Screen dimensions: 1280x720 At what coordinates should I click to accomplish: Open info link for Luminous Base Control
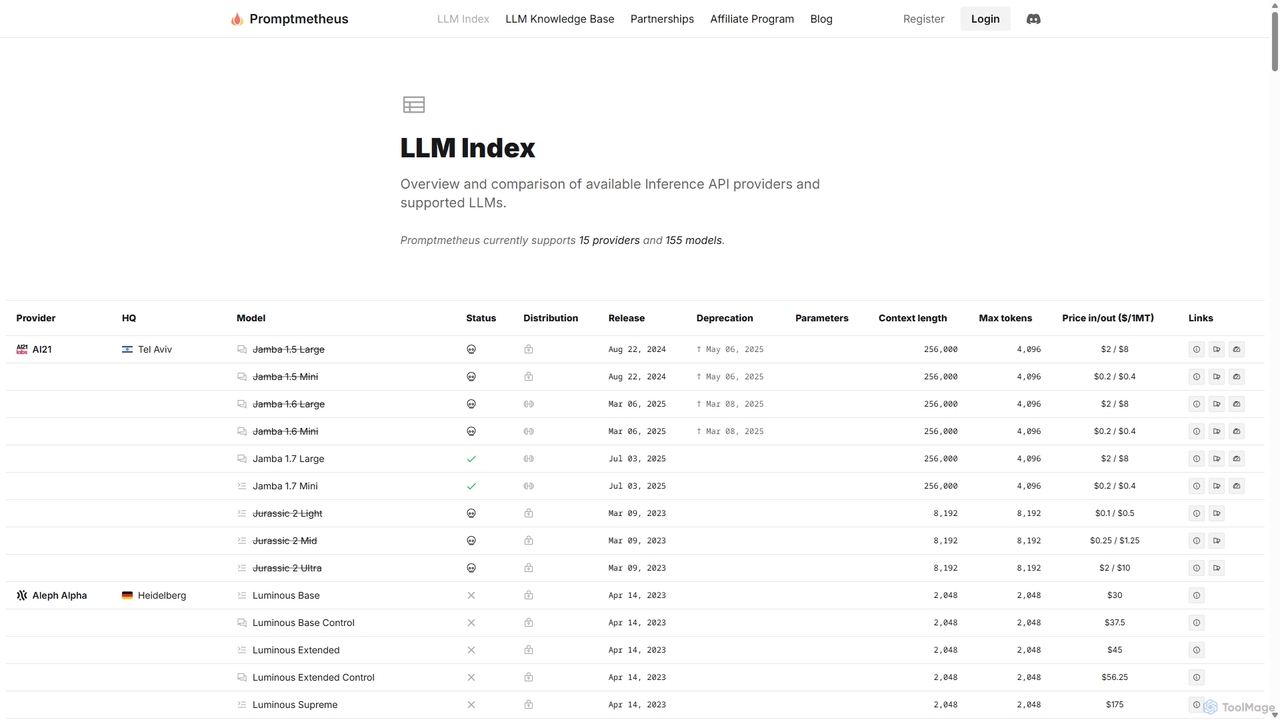1196,623
